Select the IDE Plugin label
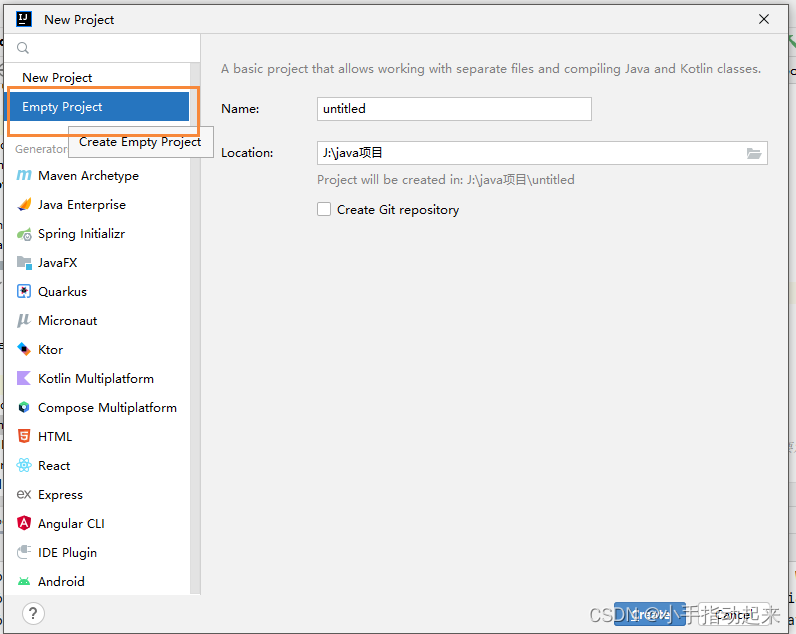Image resolution: width=796 pixels, height=634 pixels. click(x=68, y=553)
